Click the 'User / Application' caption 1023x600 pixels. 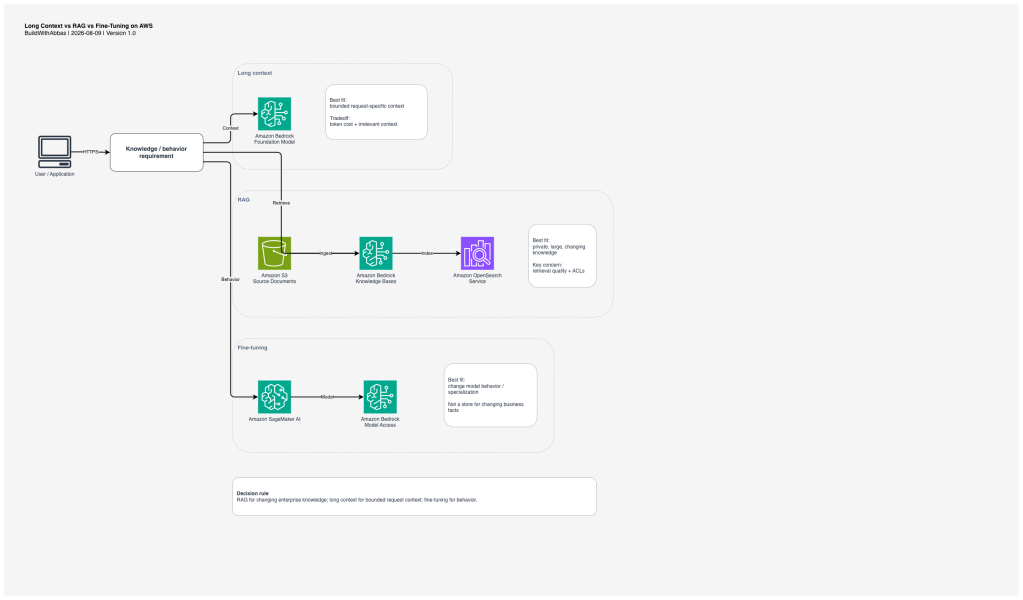[x=55, y=174]
